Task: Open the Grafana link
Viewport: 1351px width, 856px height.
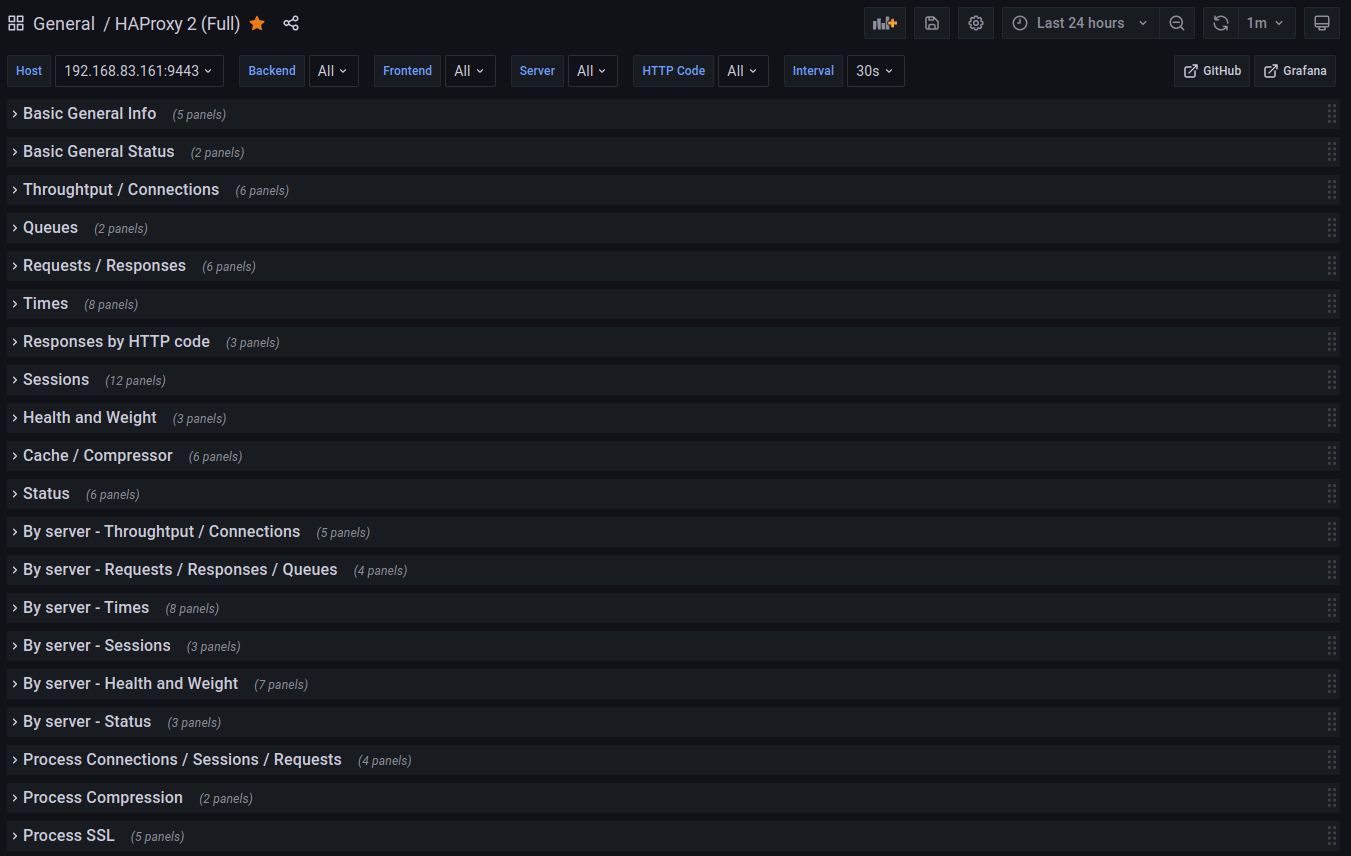Action: pos(1295,71)
